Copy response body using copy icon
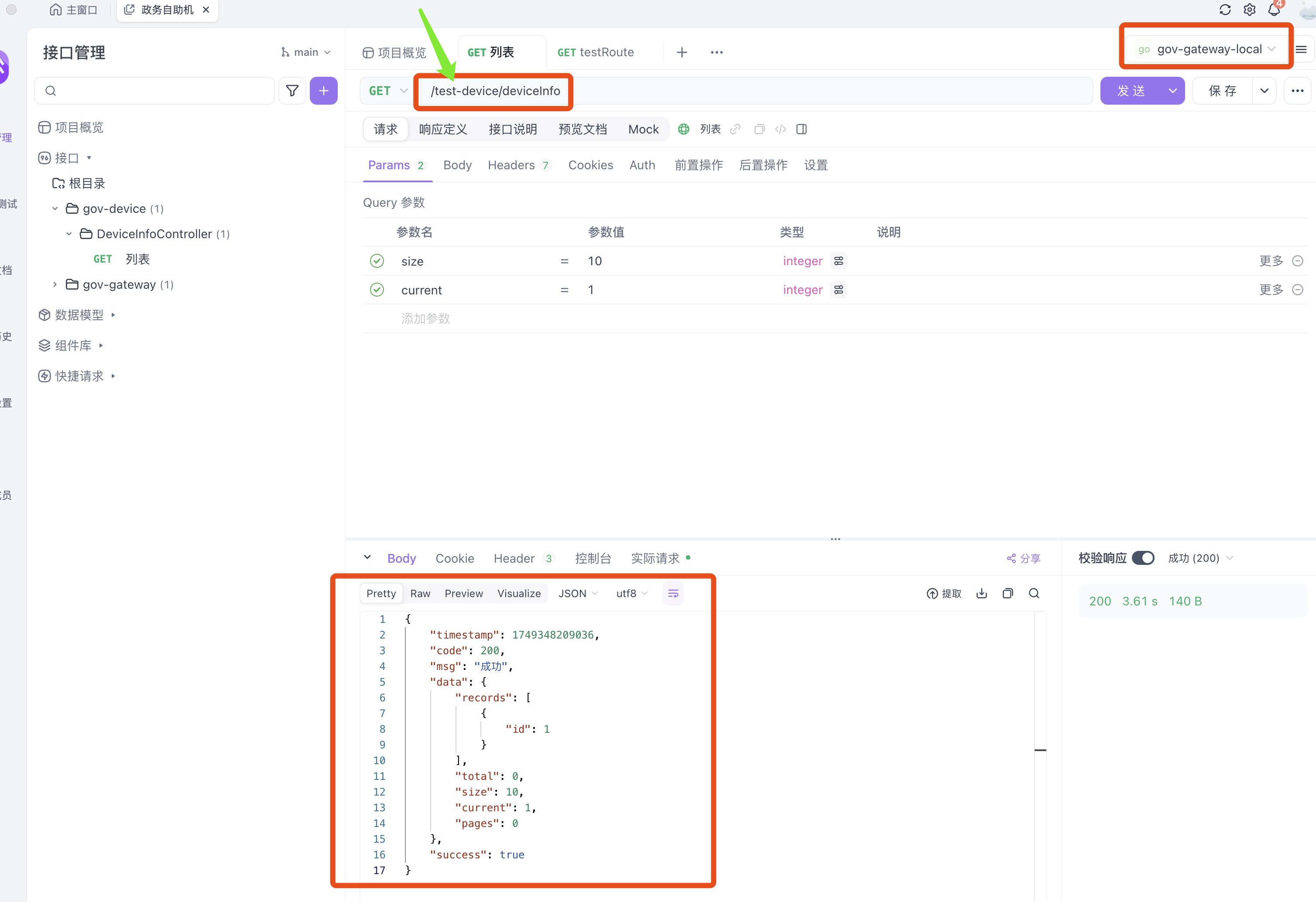The width and height of the screenshot is (1316, 902). (1008, 593)
